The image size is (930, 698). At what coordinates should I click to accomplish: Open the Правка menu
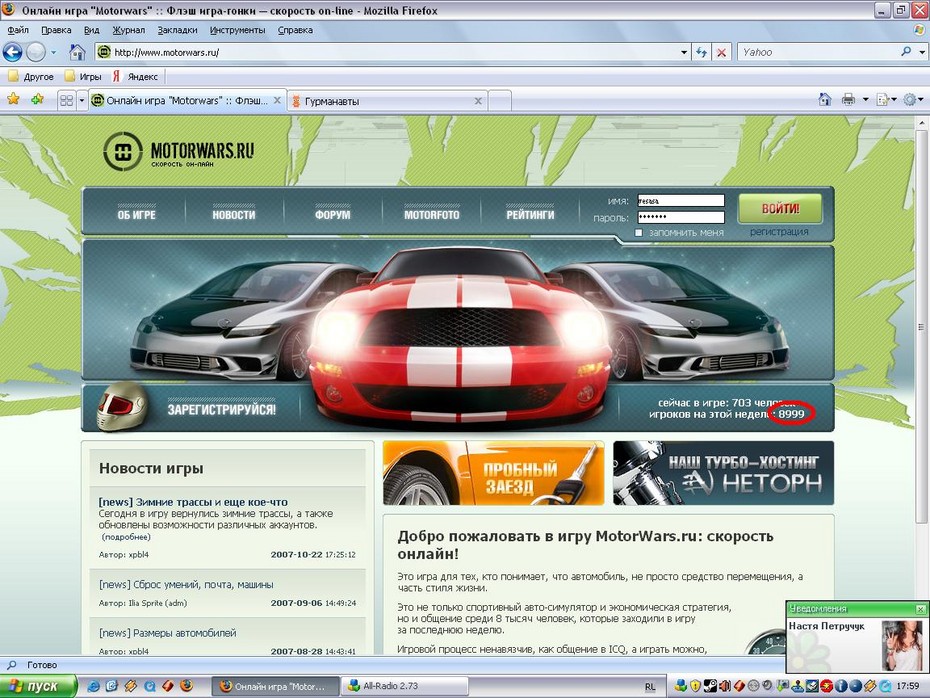[56, 30]
